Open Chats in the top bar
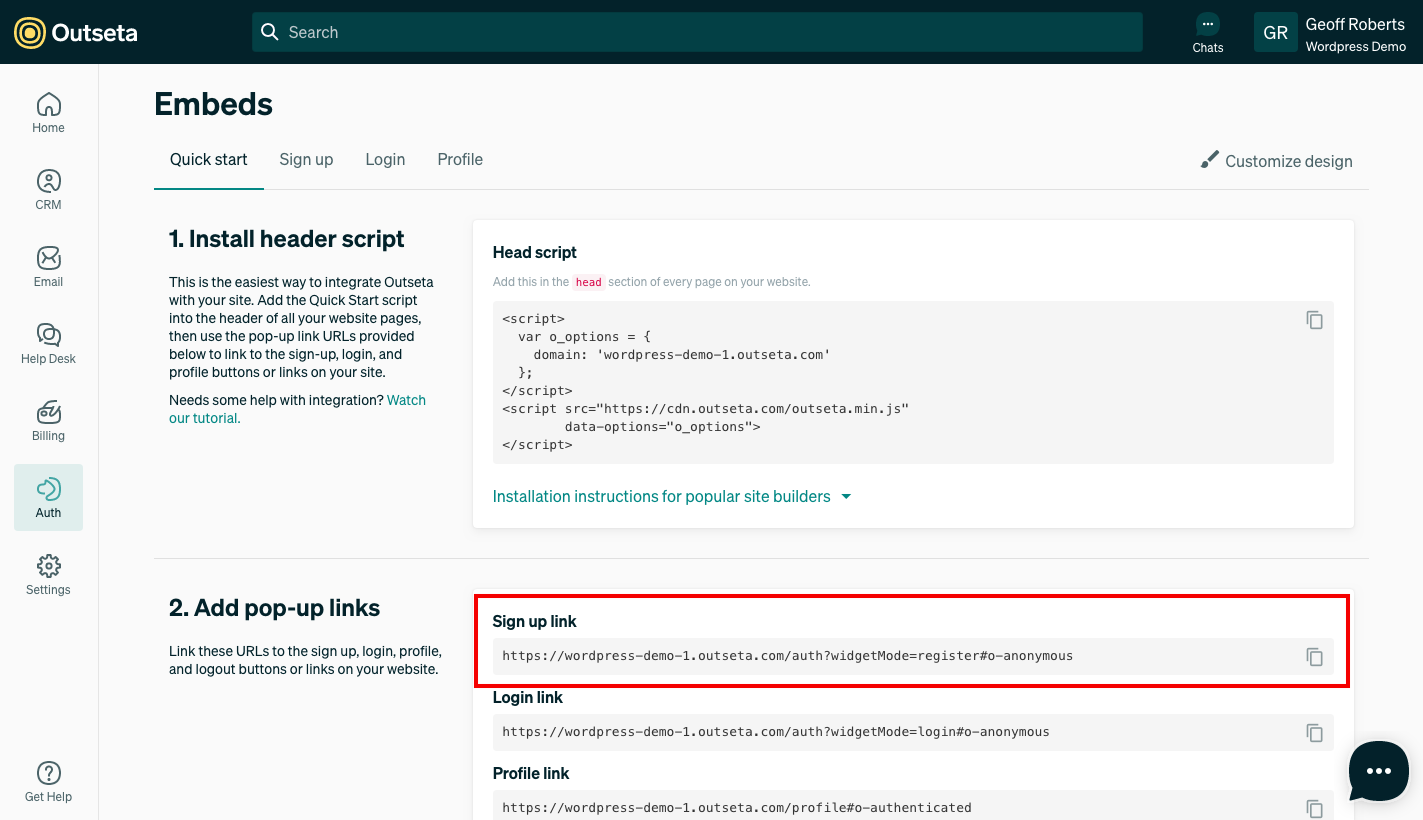This screenshot has width=1423, height=820. [x=1208, y=33]
